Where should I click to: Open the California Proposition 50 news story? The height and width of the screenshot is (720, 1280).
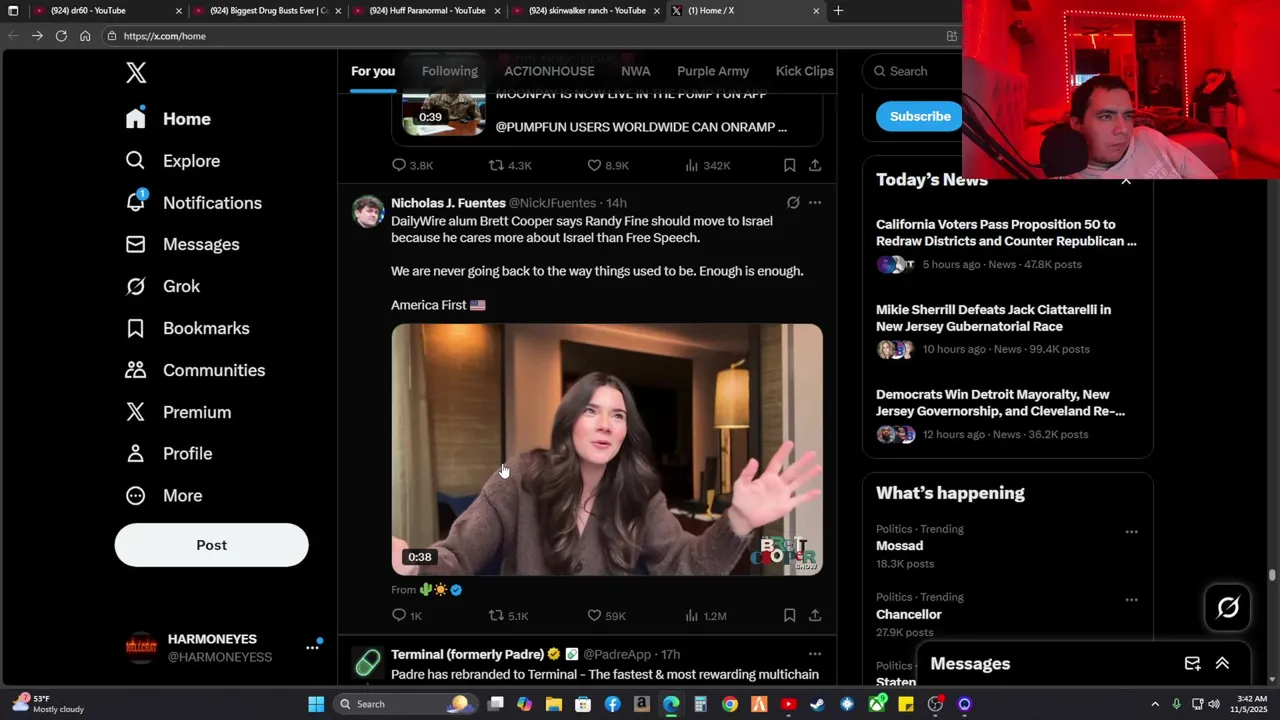(1007, 244)
